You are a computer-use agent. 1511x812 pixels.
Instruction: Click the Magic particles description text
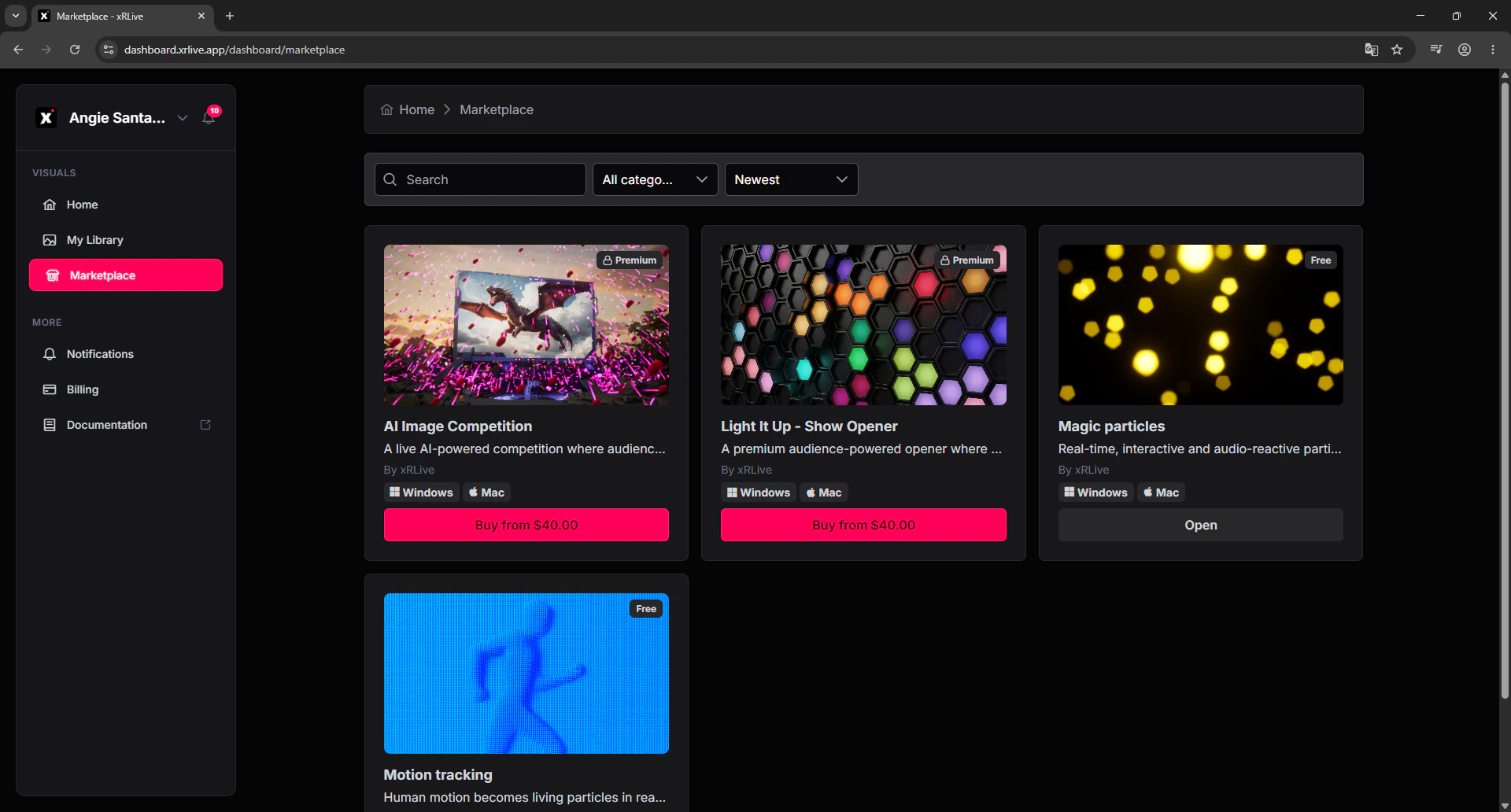coord(1199,448)
